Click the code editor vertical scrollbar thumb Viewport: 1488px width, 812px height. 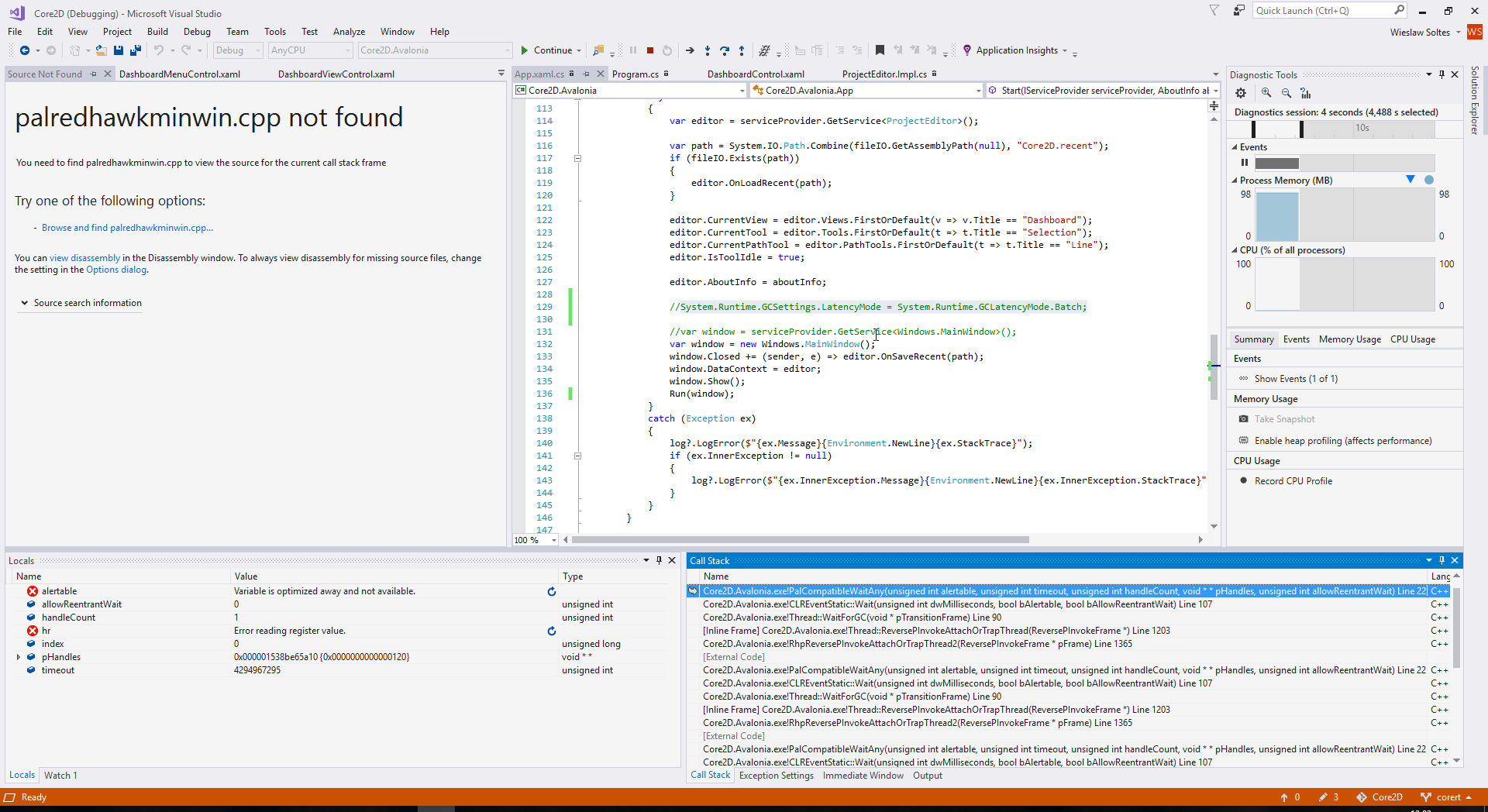pyautogui.click(x=1214, y=366)
